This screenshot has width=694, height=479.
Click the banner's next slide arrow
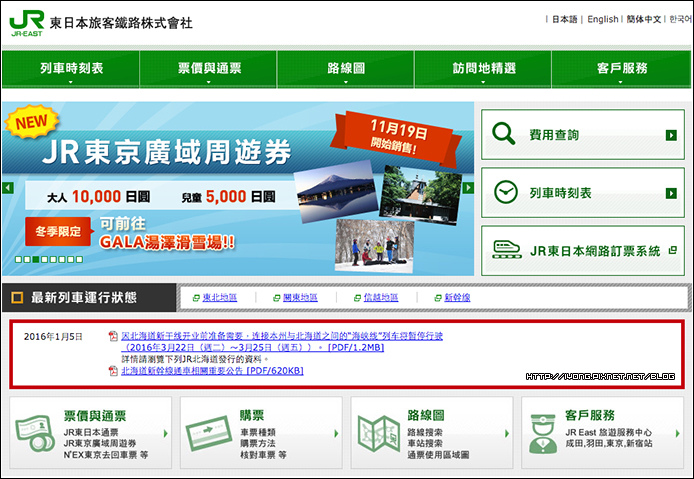[468, 188]
